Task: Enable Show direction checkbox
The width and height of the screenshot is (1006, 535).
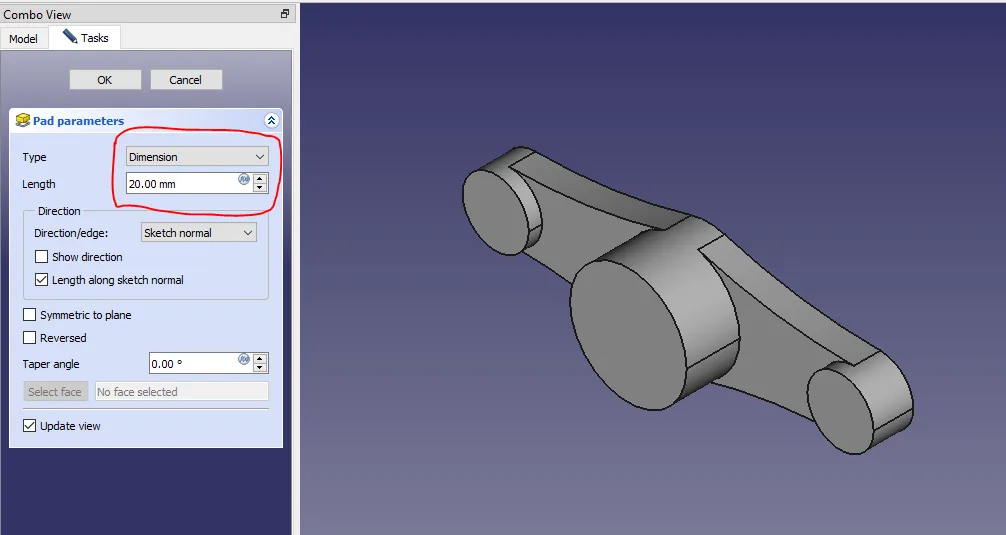Action: coord(42,257)
